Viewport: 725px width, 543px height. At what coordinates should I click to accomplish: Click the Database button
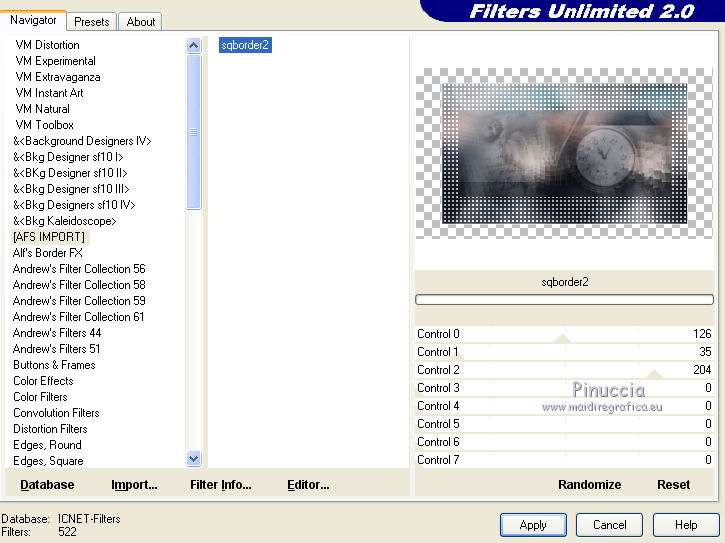coord(47,485)
